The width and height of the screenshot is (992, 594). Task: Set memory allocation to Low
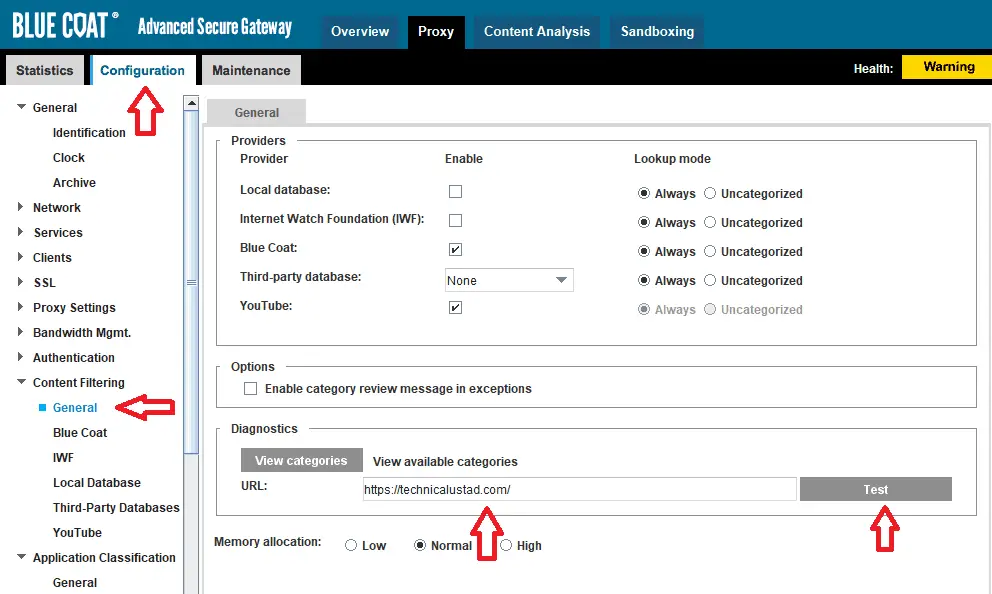[351, 545]
